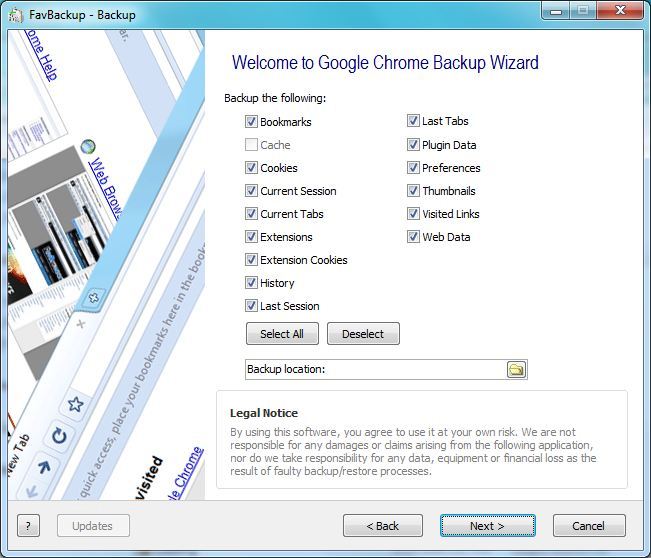The image size is (651, 558).
Task: Close the FavBackup window
Action: pos(620,11)
